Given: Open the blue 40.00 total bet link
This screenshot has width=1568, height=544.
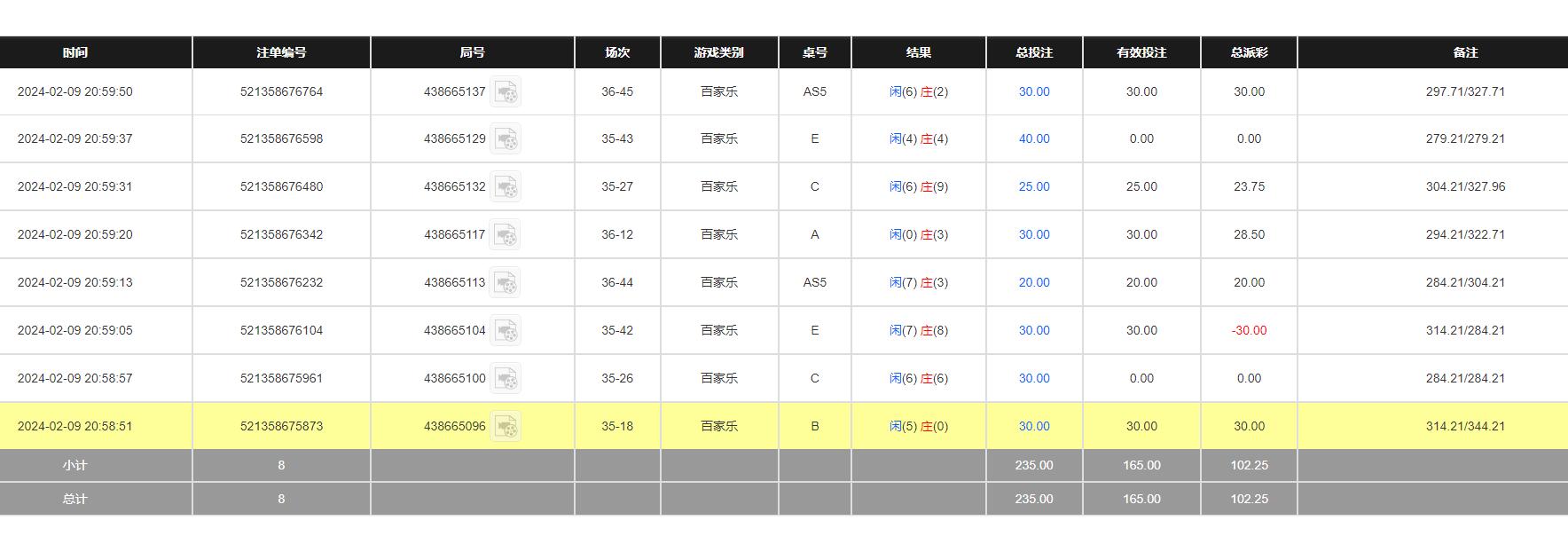Looking at the screenshot, I should [1033, 139].
